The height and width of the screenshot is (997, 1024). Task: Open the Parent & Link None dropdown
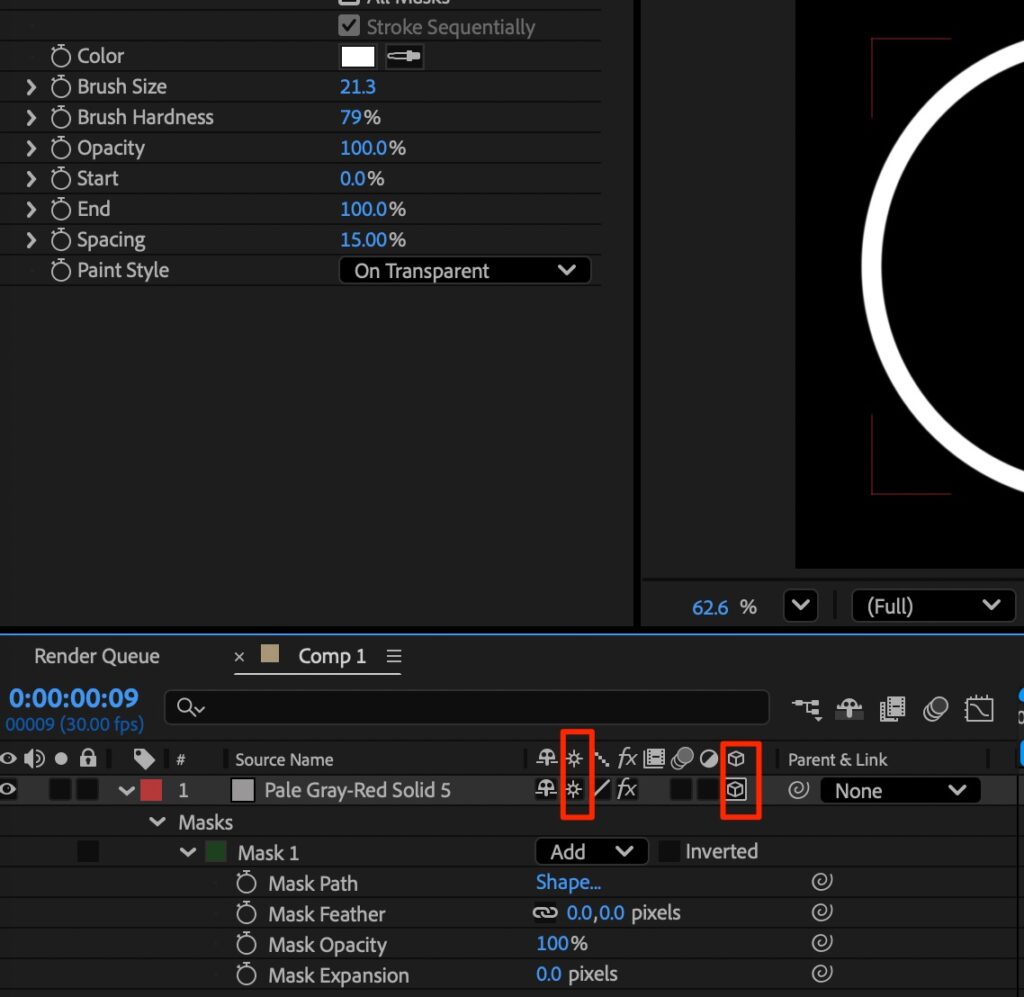pyautogui.click(x=900, y=790)
